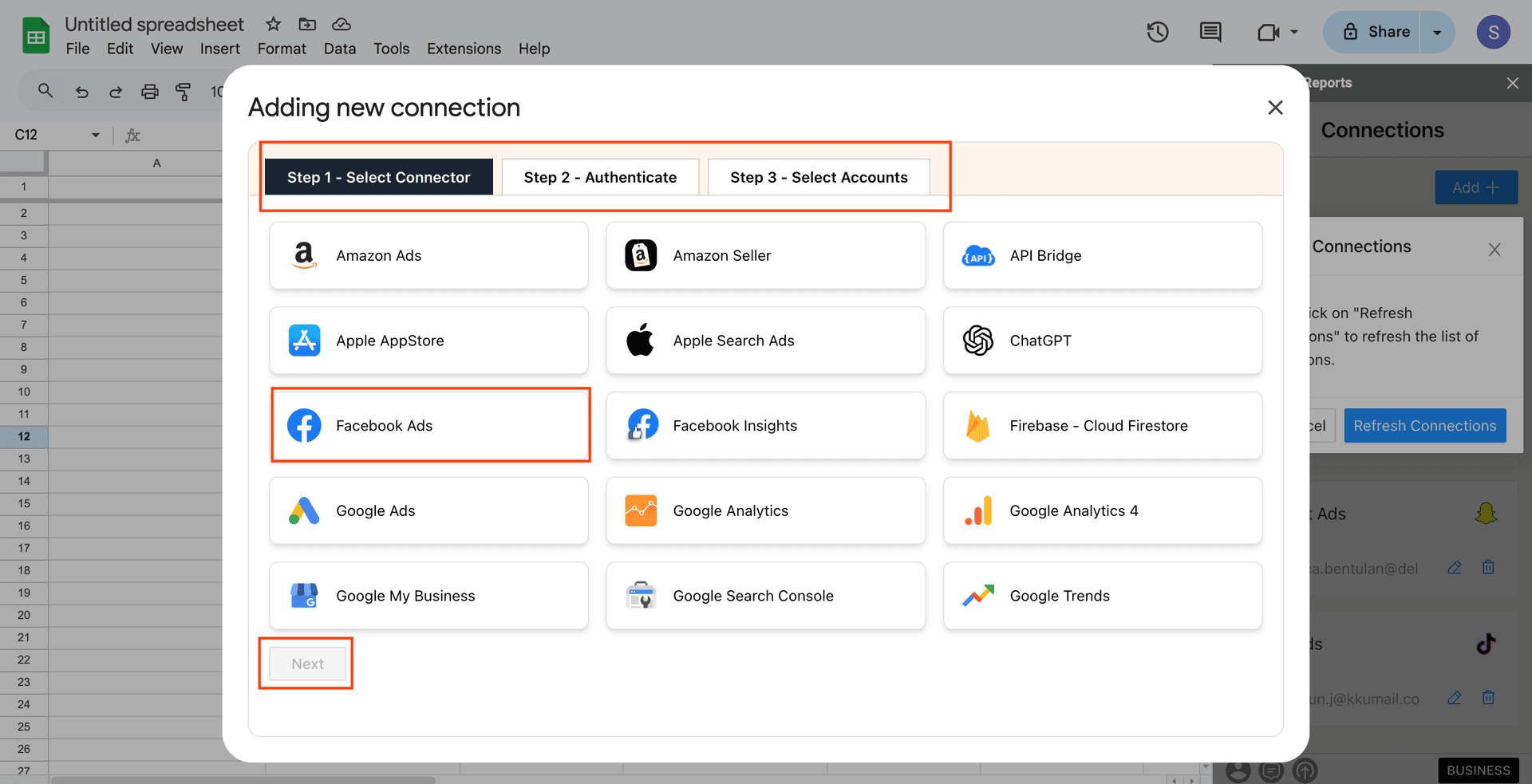Click the Snapchat ghost icon
This screenshot has width=1532, height=784.
[1486, 513]
